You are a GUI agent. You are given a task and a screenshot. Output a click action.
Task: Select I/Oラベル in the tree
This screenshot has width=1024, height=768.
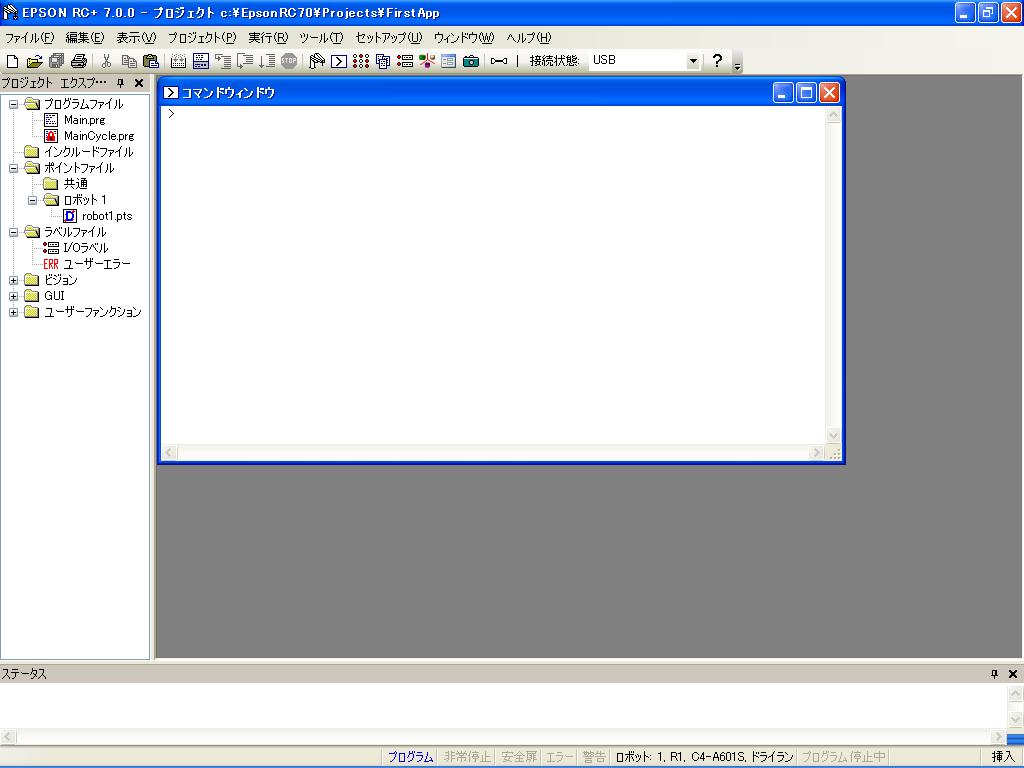86,248
